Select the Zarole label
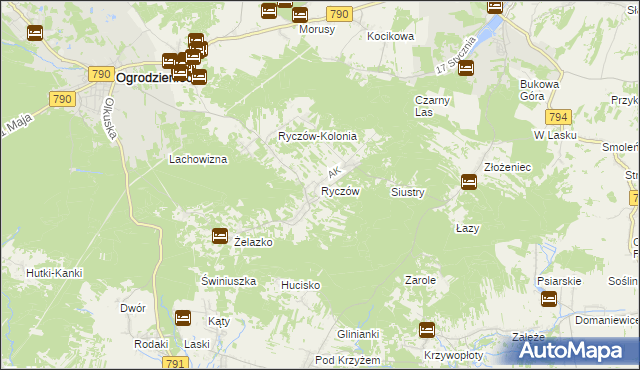The image size is (640, 370). pyautogui.click(x=420, y=280)
